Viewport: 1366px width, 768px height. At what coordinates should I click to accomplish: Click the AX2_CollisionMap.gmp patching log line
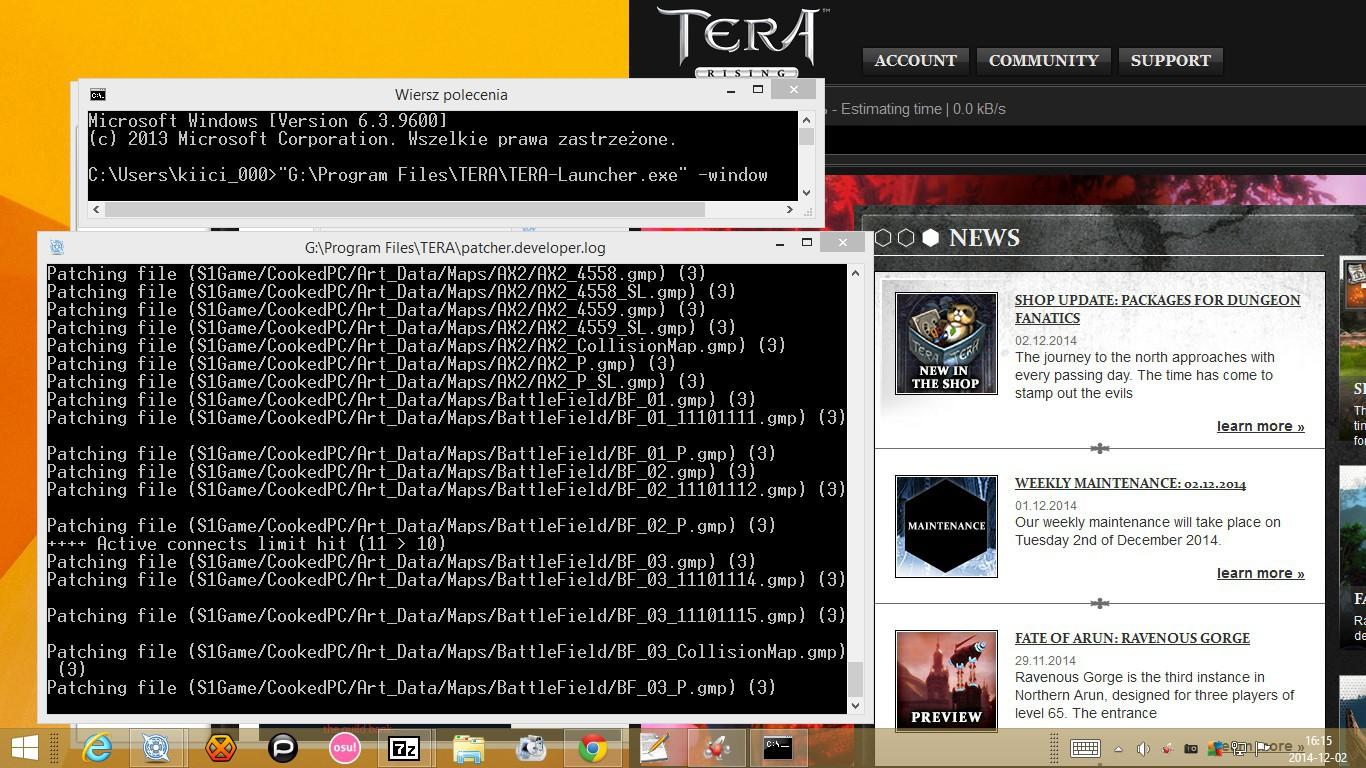[x=416, y=346]
